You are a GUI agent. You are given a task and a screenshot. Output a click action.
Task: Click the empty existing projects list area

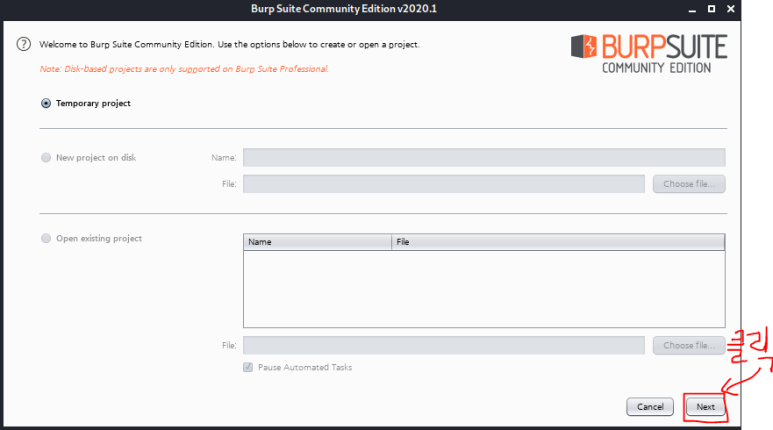pos(484,288)
